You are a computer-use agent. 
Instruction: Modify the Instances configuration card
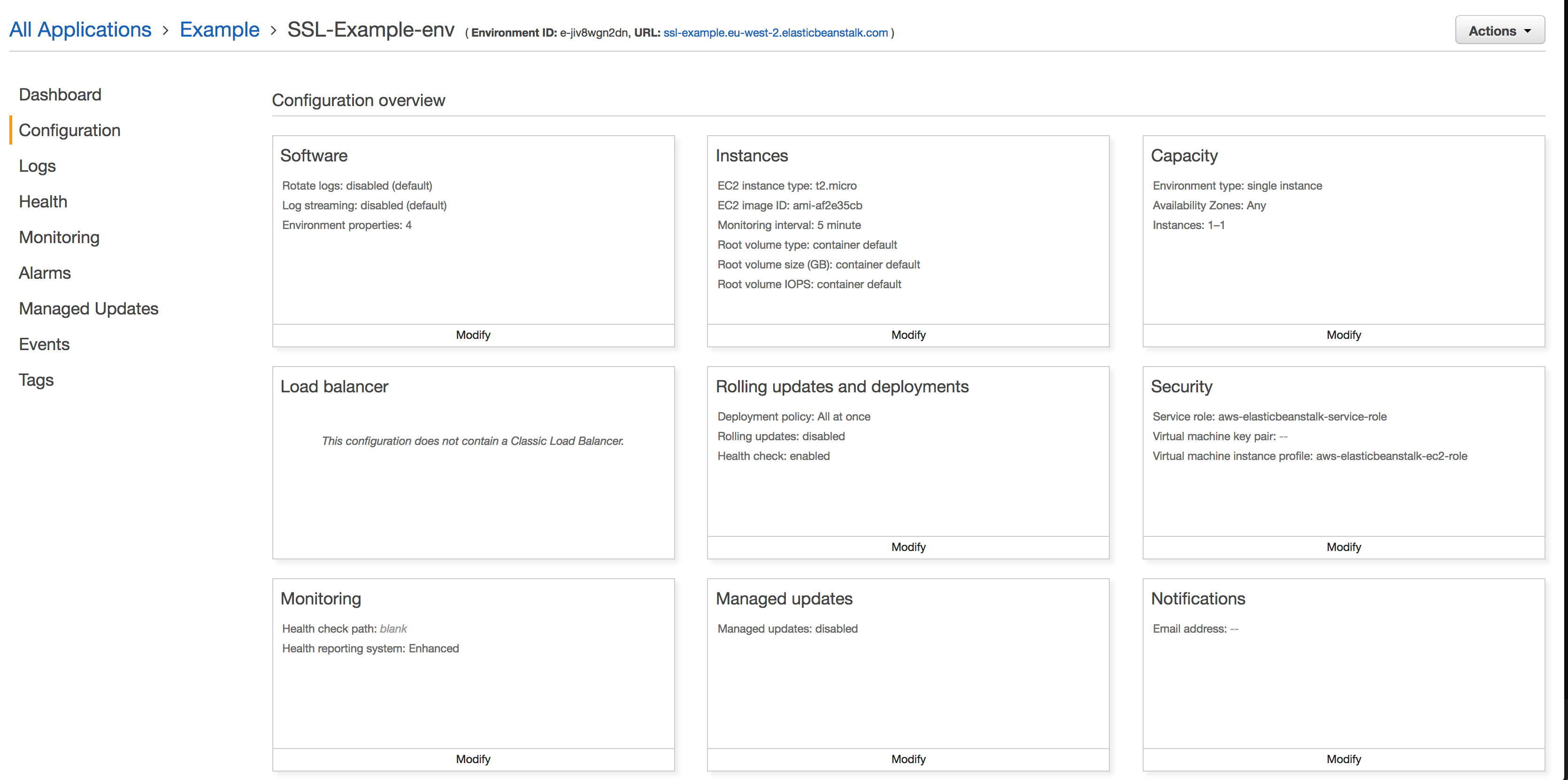(908, 335)
